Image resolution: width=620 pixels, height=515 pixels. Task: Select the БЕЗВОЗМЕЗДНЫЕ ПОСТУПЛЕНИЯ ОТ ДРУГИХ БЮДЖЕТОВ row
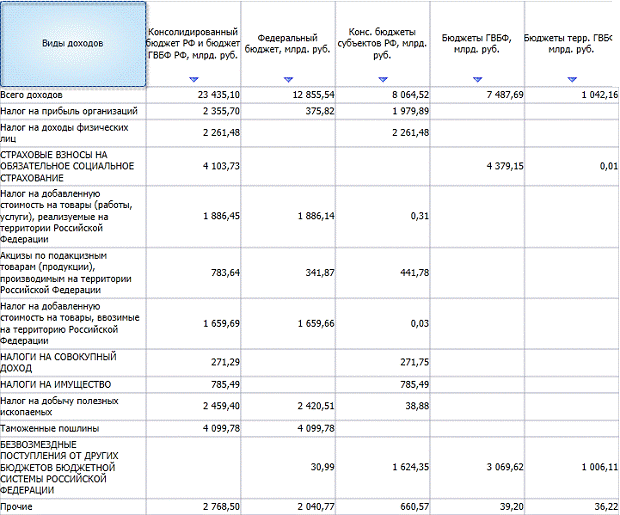click(x=59, y=468)
